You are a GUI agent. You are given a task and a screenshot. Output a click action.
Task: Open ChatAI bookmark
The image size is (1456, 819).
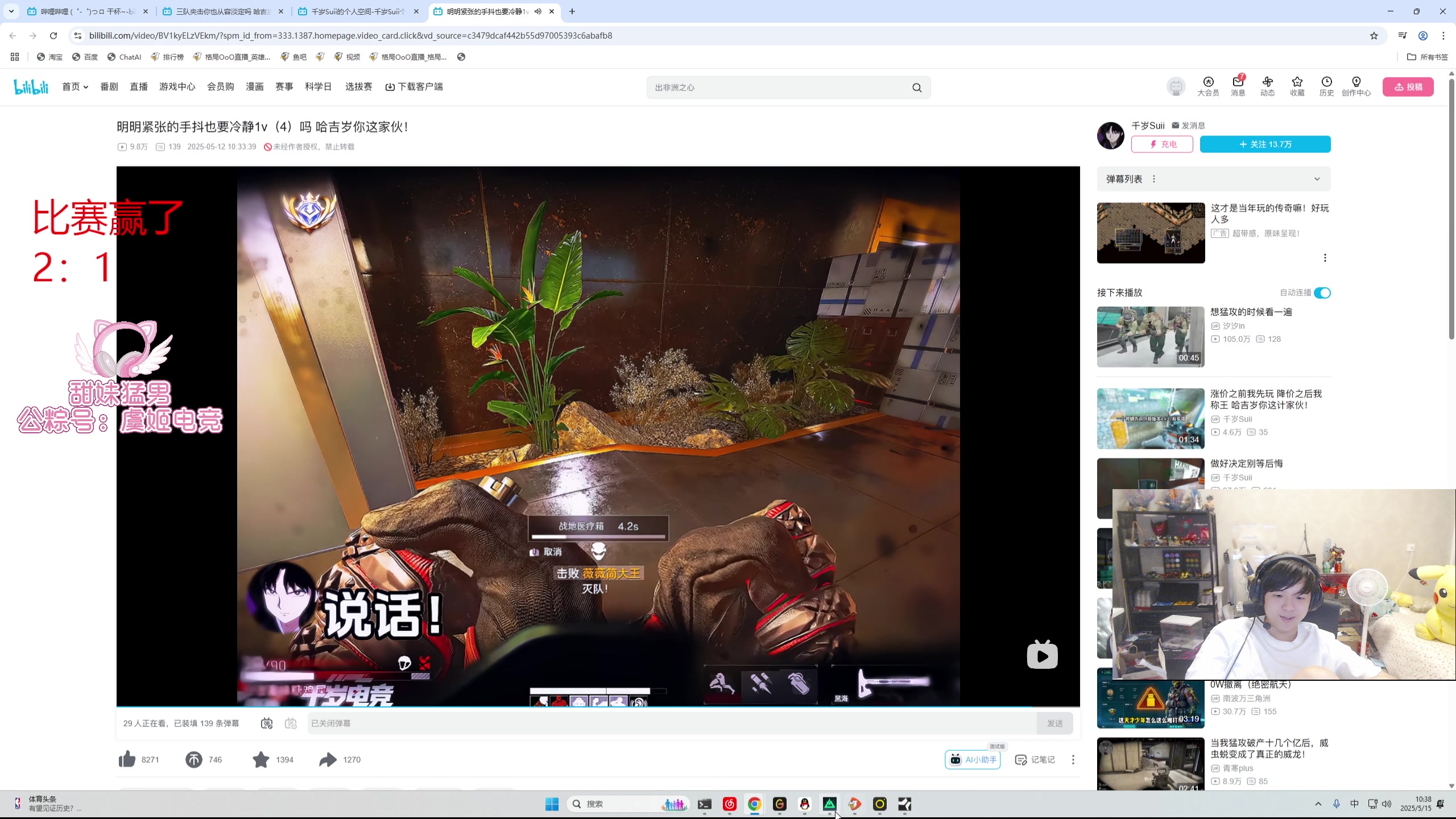pos(124,57)
